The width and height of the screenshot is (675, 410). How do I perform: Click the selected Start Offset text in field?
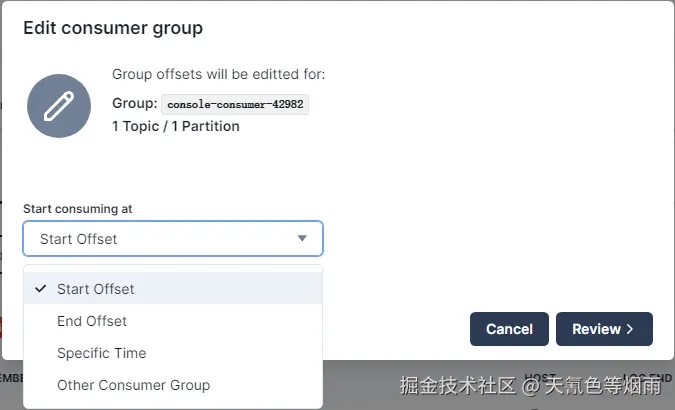(x=78, y=239)
